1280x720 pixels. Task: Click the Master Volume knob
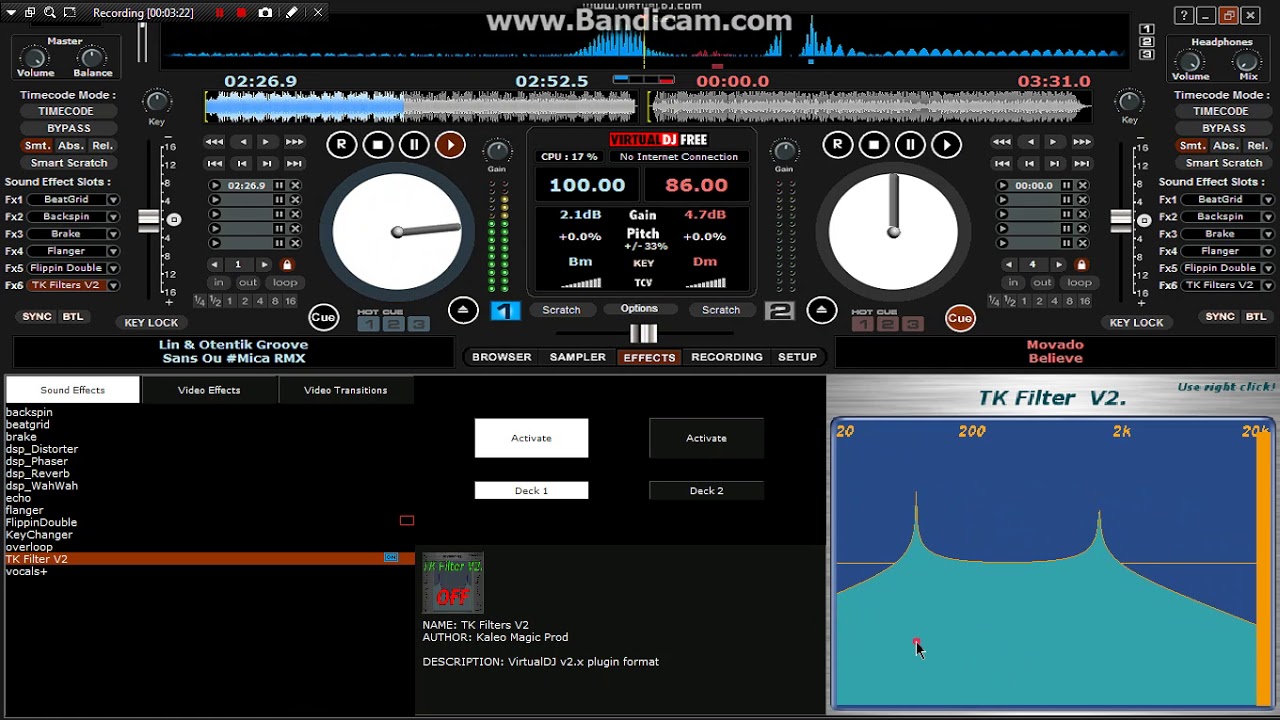pos(35,58)
